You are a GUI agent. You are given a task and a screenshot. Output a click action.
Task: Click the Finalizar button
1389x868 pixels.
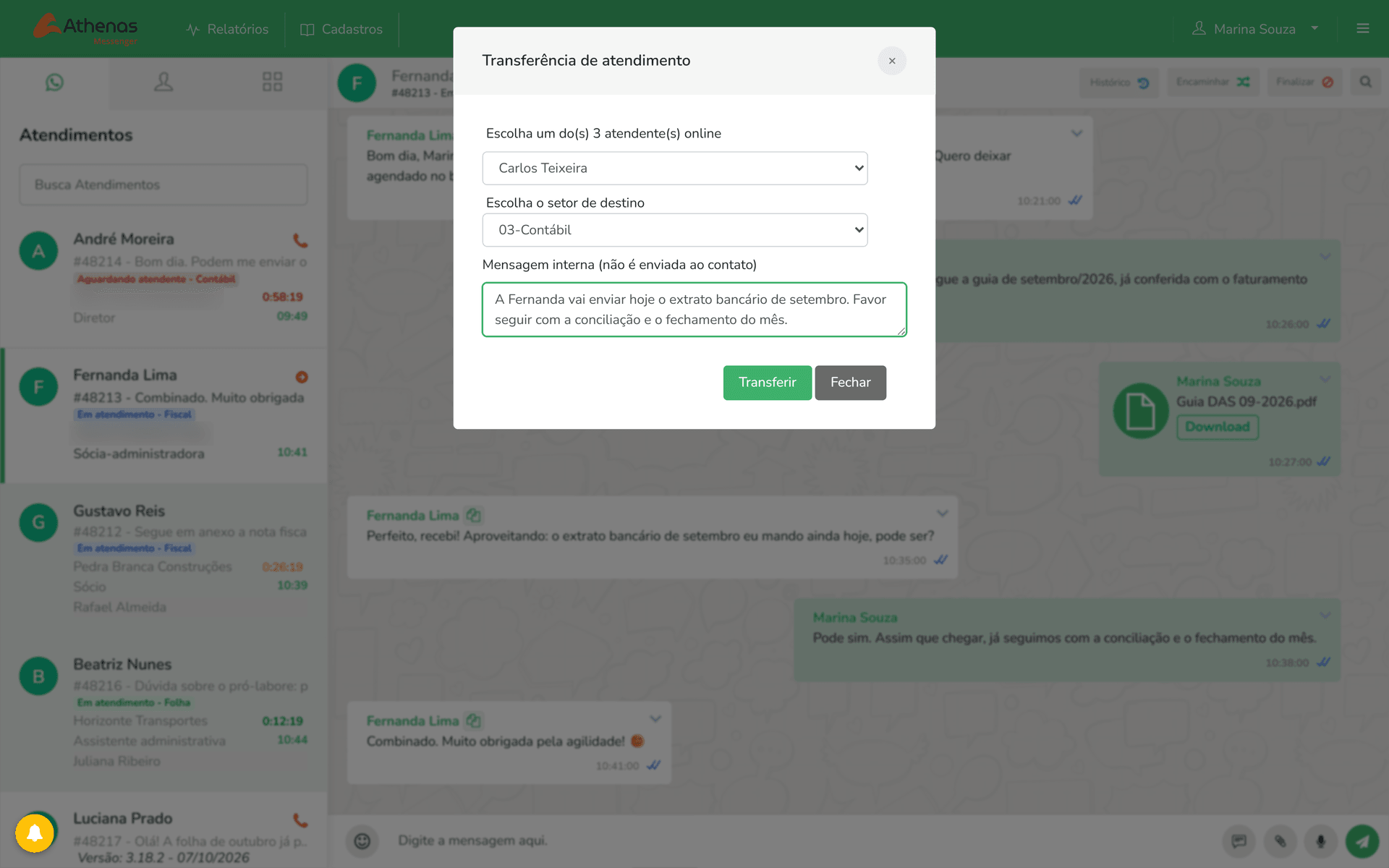pyautogui.click(x=1305, y=82)
